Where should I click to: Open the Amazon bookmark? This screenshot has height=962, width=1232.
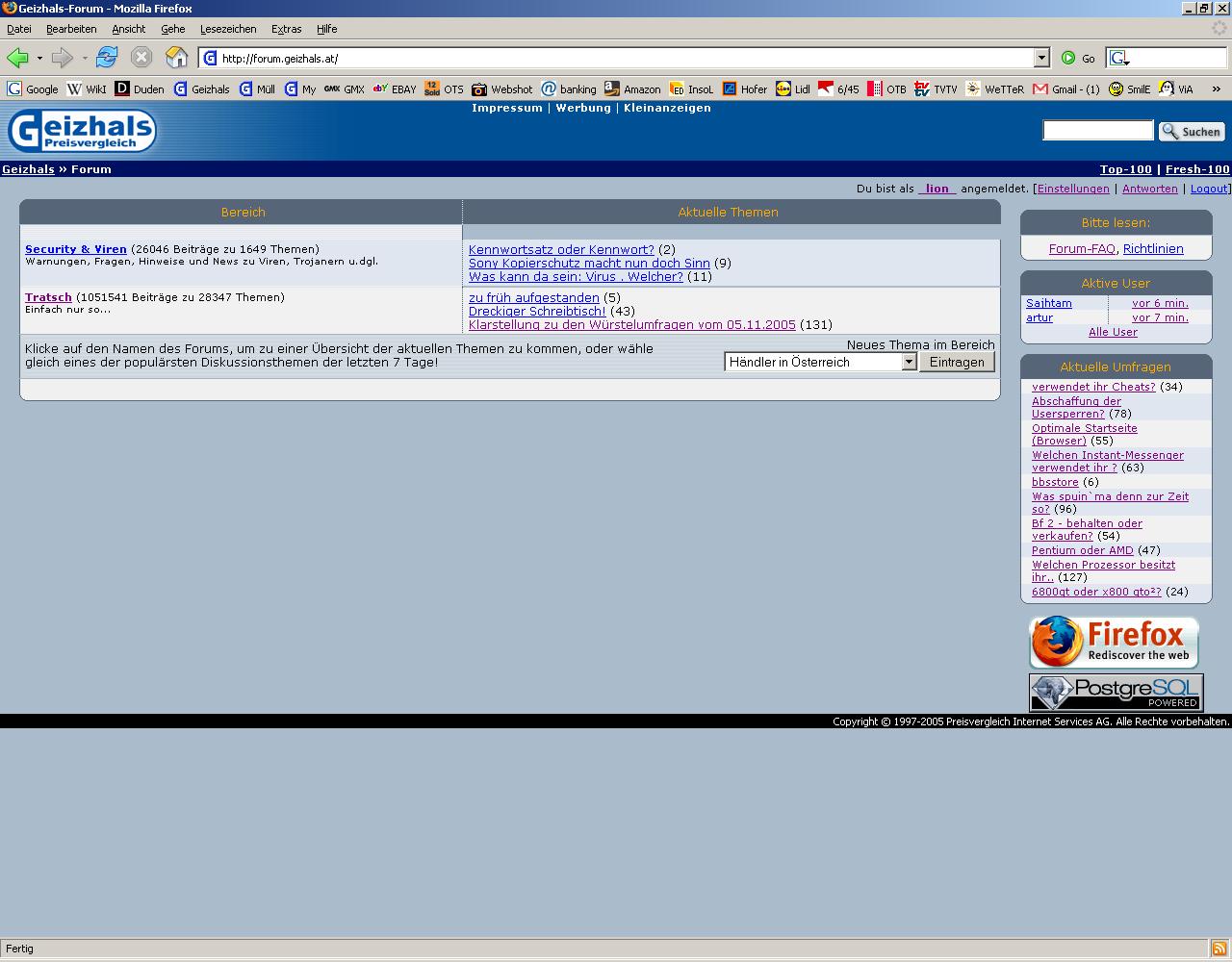(x=632, y=89)
